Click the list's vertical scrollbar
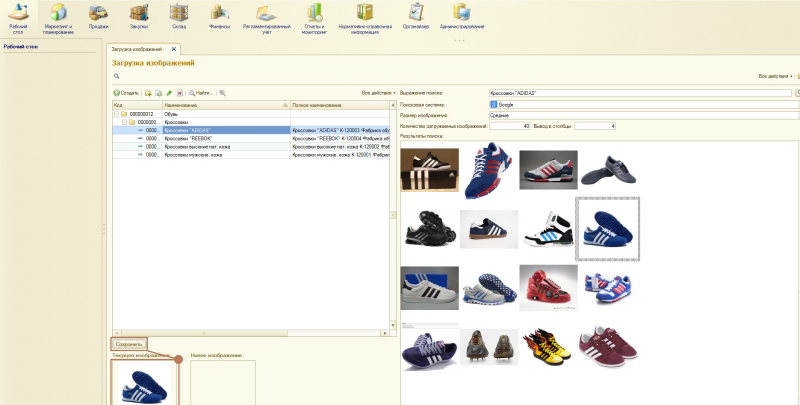Screen dimensions: 800x405 click(393, 215)
